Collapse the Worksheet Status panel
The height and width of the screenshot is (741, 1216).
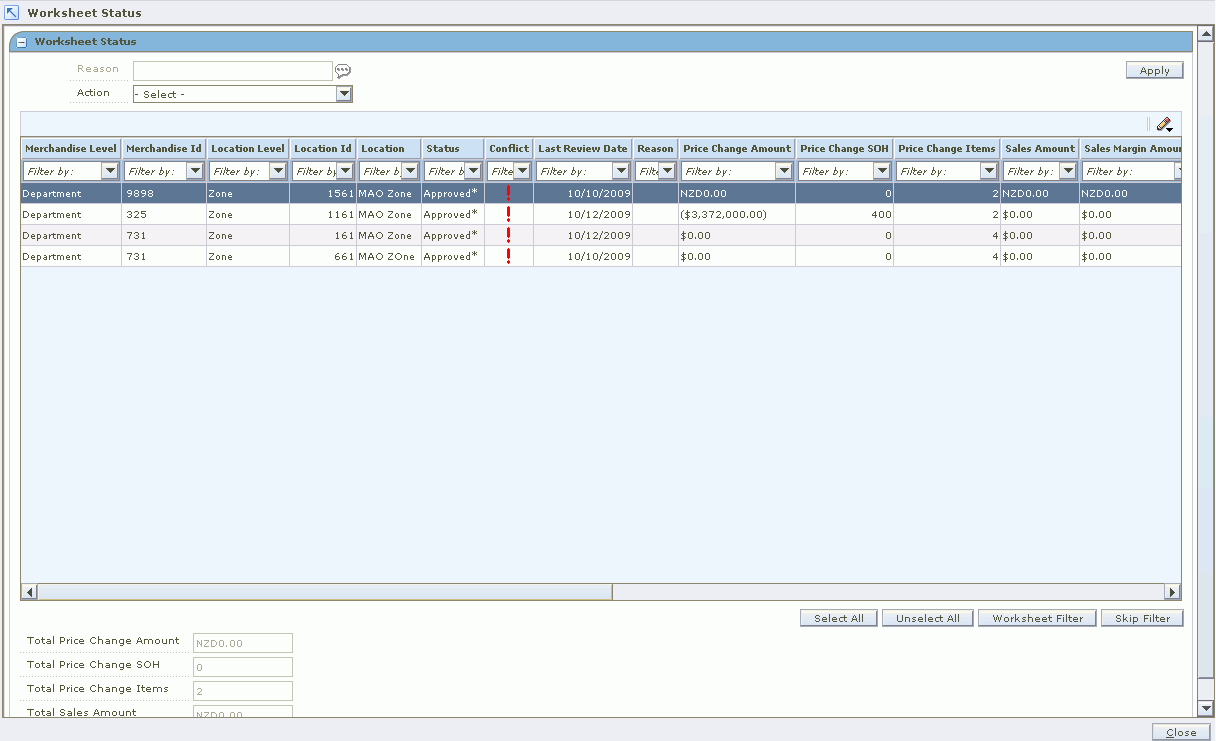pos(22,42)
